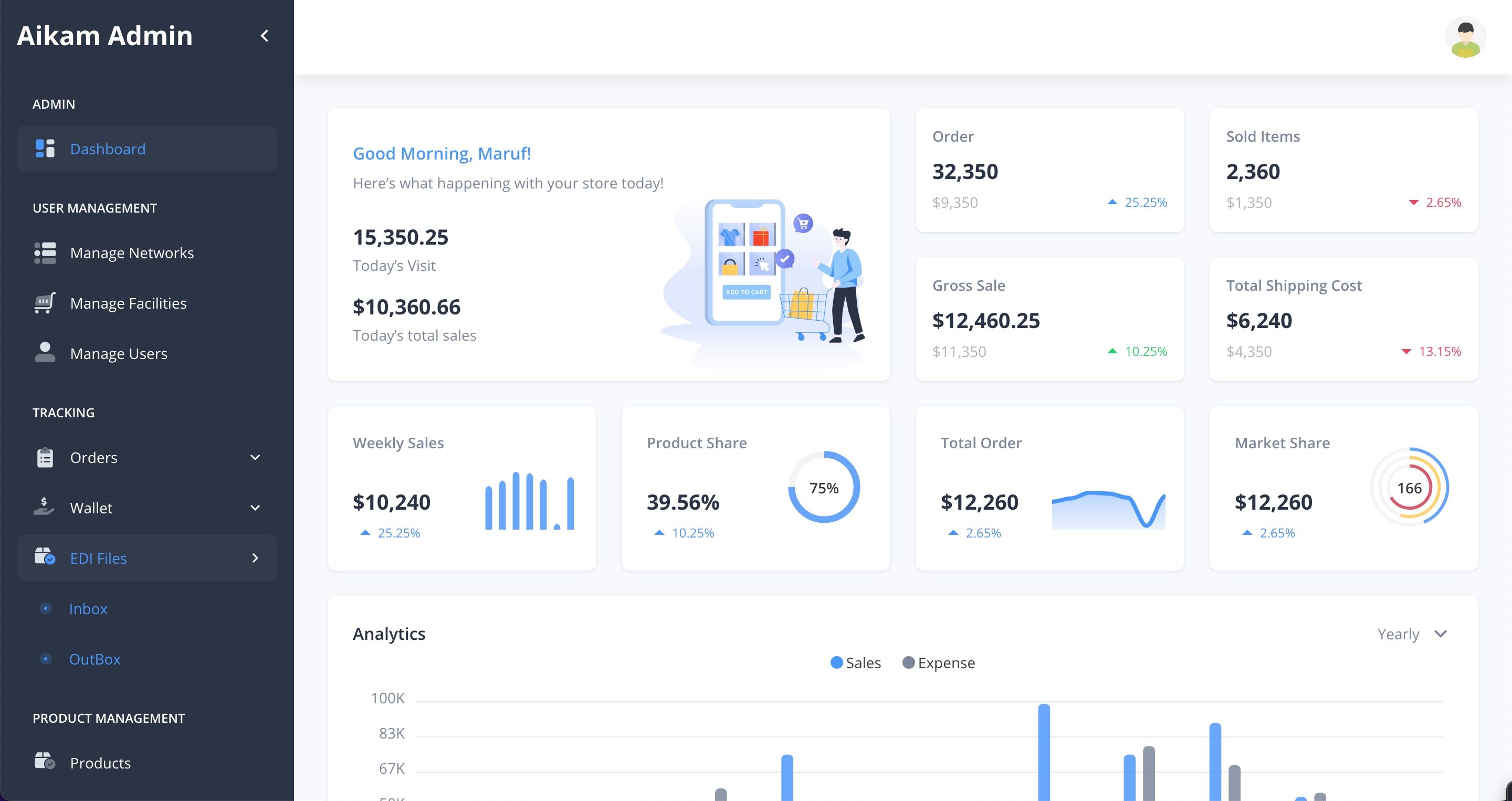
Task: Click the Weekly Sales mini bar chart
Action: pyautogui.click(x=529, y=501)
